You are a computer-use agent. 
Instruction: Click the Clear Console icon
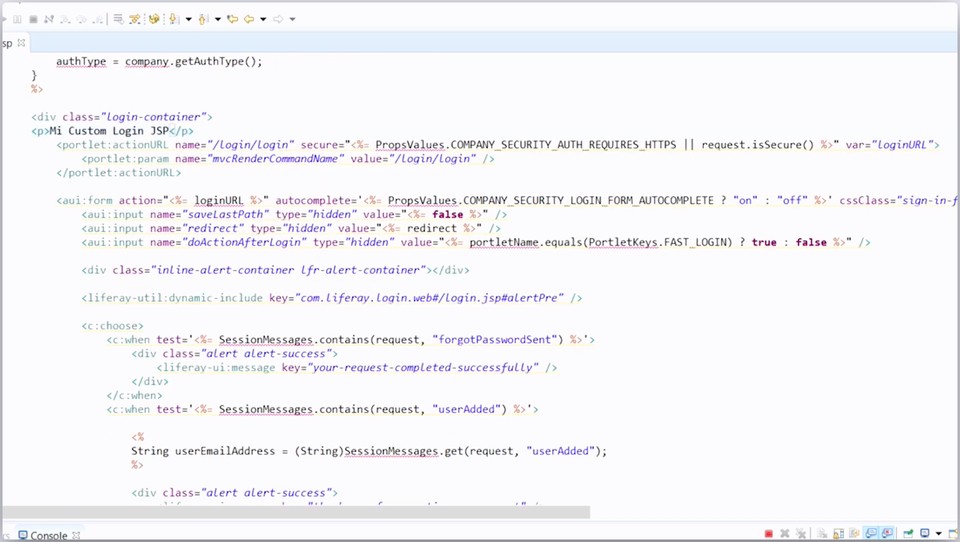point(822,534)
